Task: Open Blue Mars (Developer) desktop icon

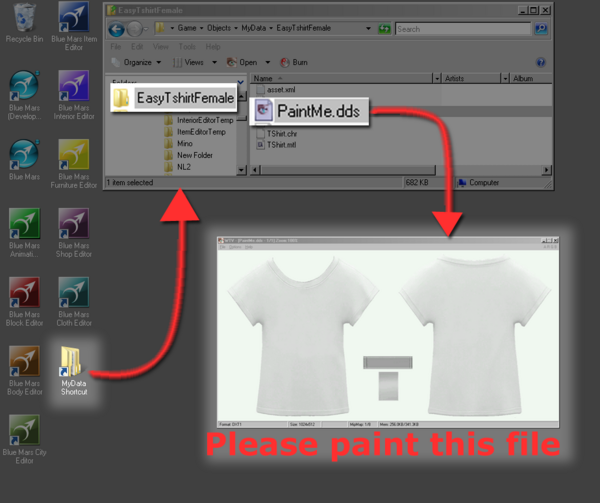Action: coord(24,95)
